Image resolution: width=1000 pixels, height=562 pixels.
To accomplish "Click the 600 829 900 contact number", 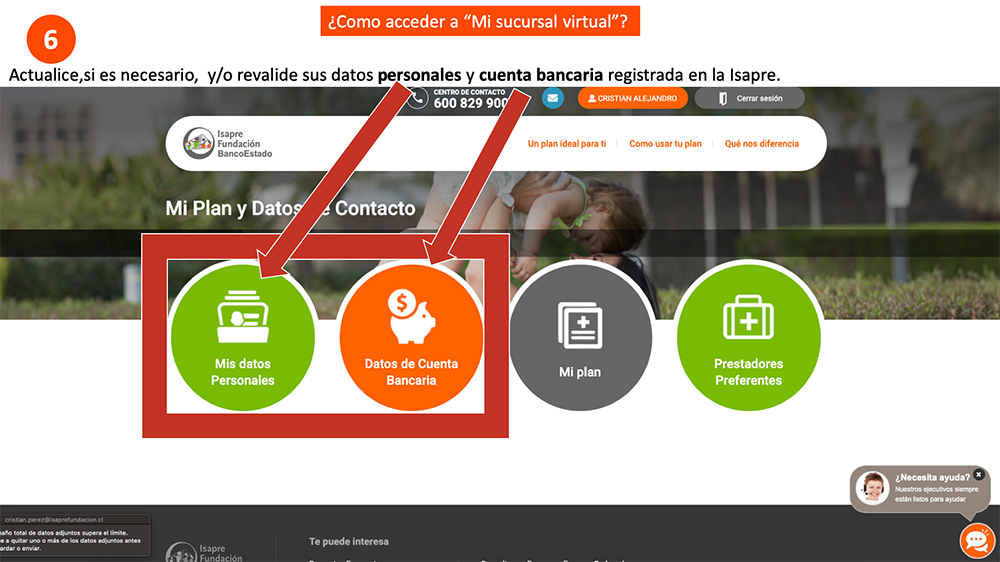I will (471, 103).
